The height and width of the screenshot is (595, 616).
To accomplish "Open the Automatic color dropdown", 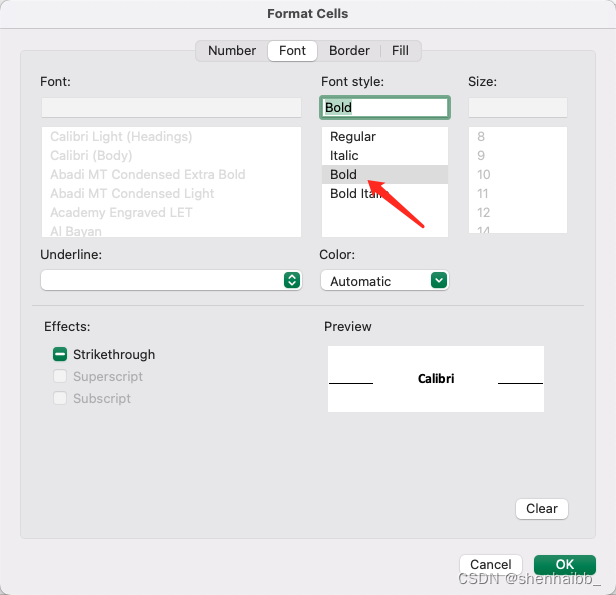I will (385, 280).
